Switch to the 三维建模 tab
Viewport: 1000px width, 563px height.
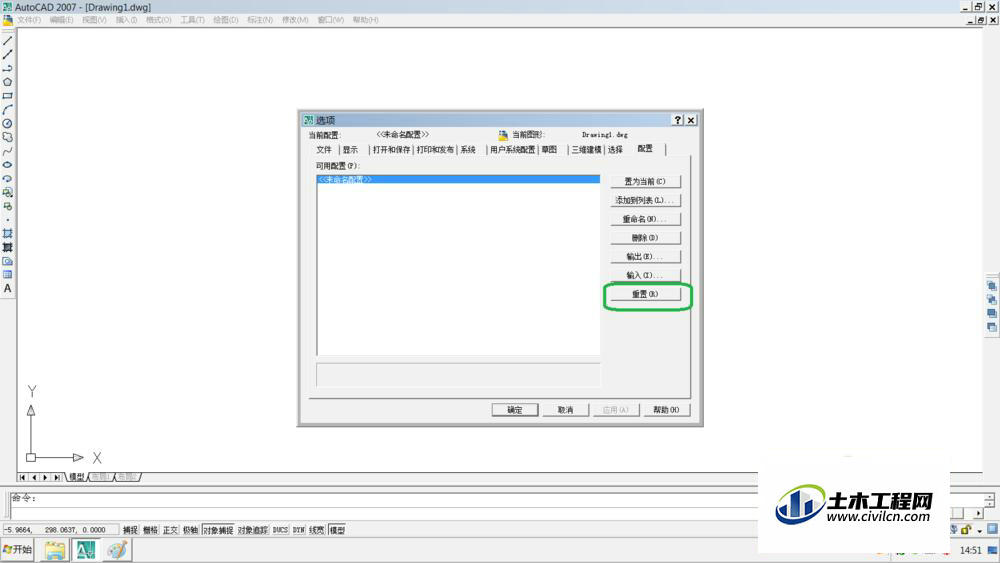[586, 150]
